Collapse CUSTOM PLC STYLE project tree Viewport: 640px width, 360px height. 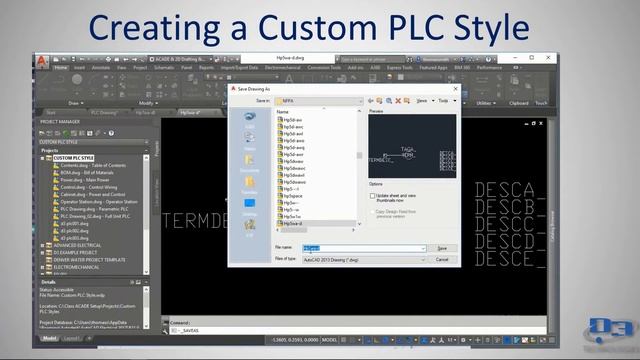coord(42,158)
